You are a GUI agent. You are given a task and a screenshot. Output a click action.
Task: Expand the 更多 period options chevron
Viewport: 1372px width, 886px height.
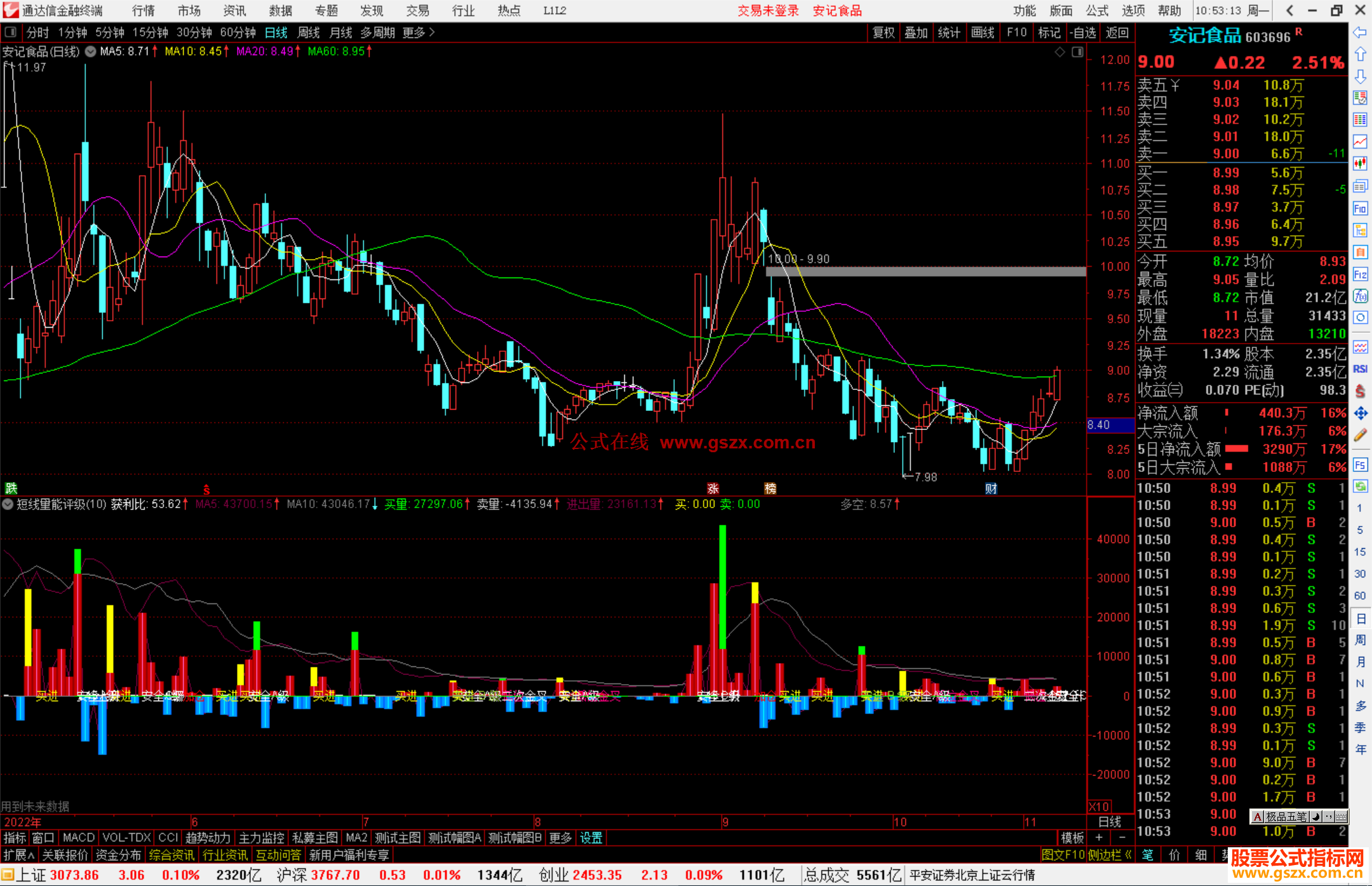pos(432,32)
